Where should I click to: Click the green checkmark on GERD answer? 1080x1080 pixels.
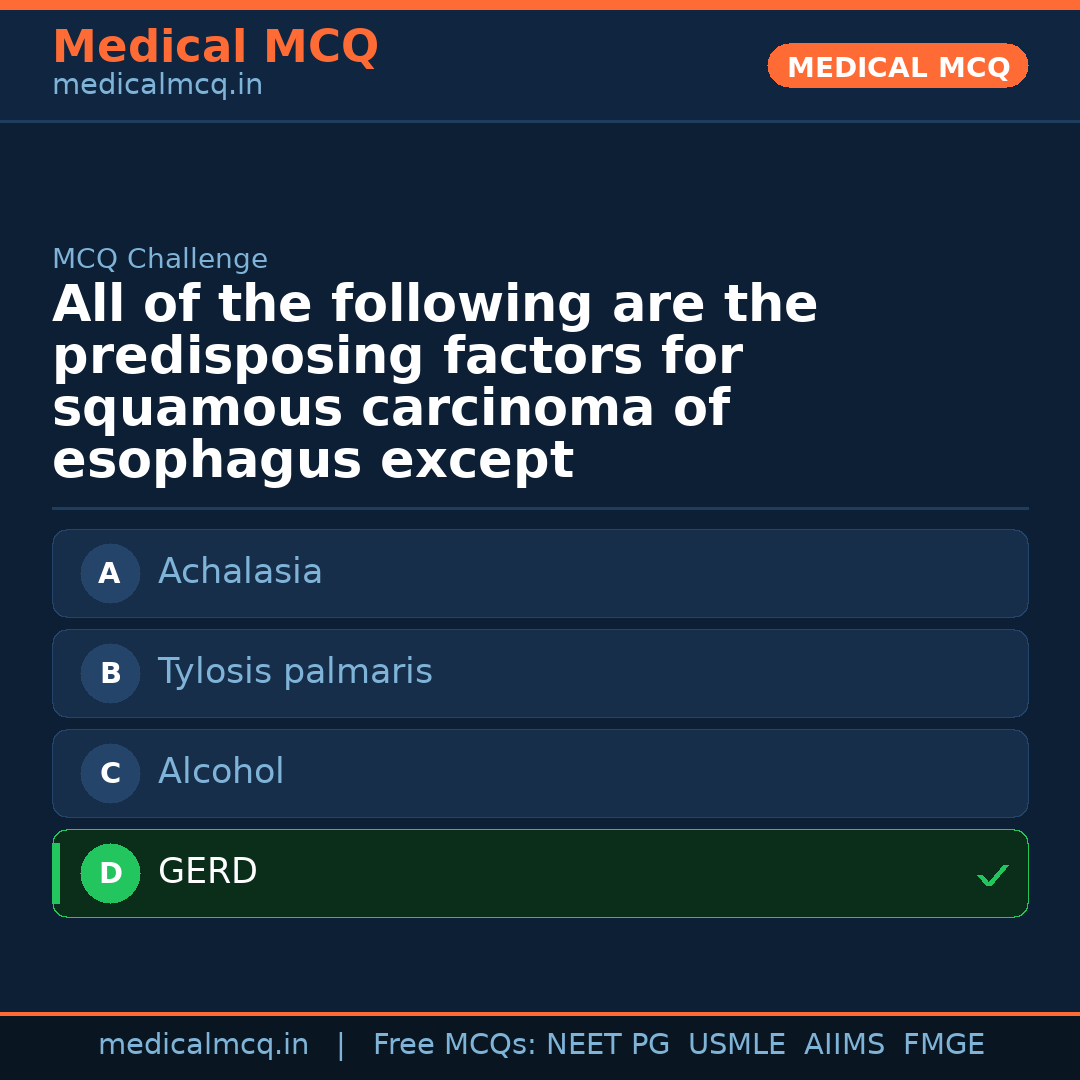993,876
